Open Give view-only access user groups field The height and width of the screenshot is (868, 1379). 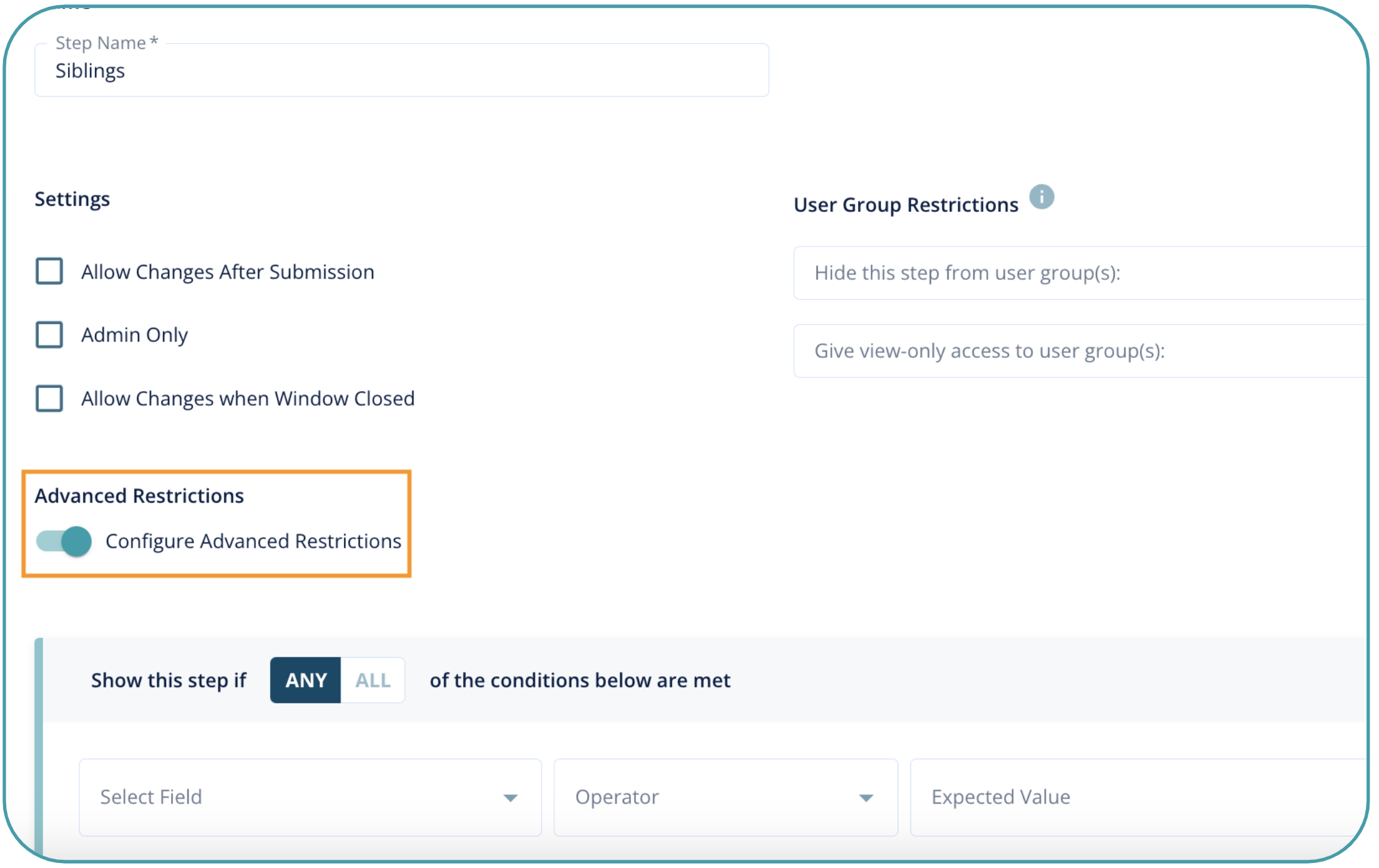coord(1079,351)
